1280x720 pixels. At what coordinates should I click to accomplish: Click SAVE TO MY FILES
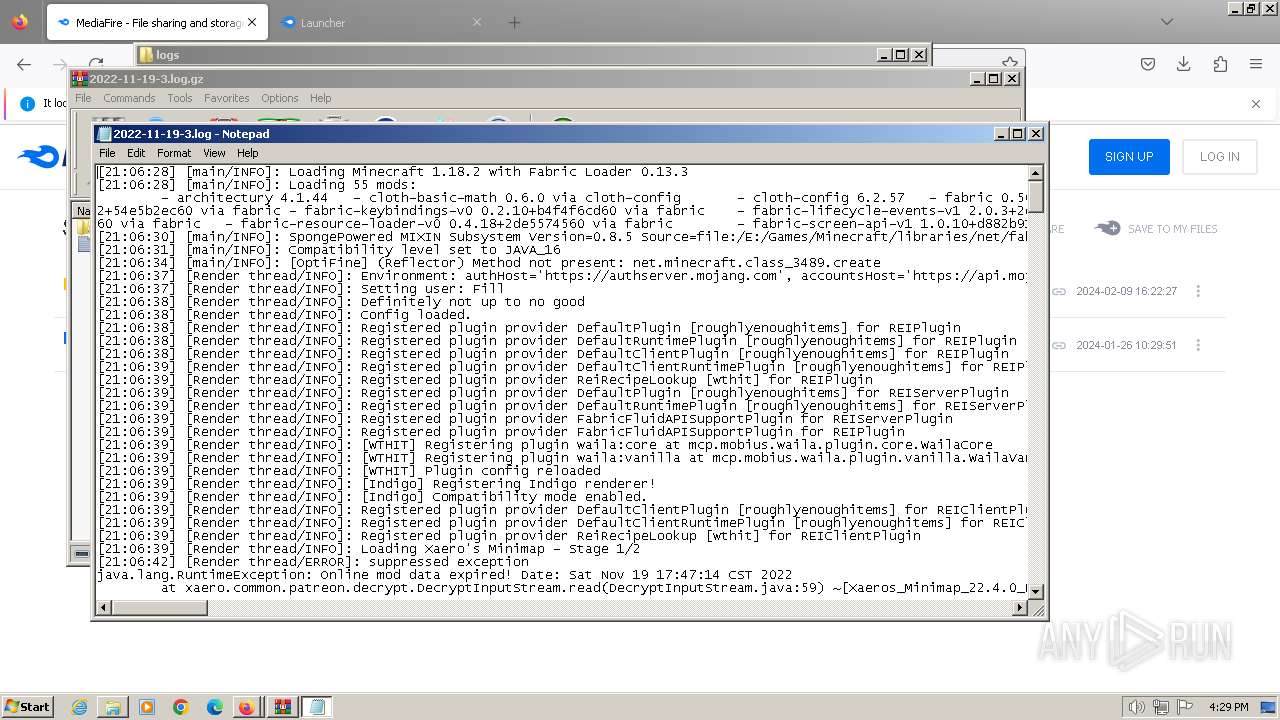1156,229
